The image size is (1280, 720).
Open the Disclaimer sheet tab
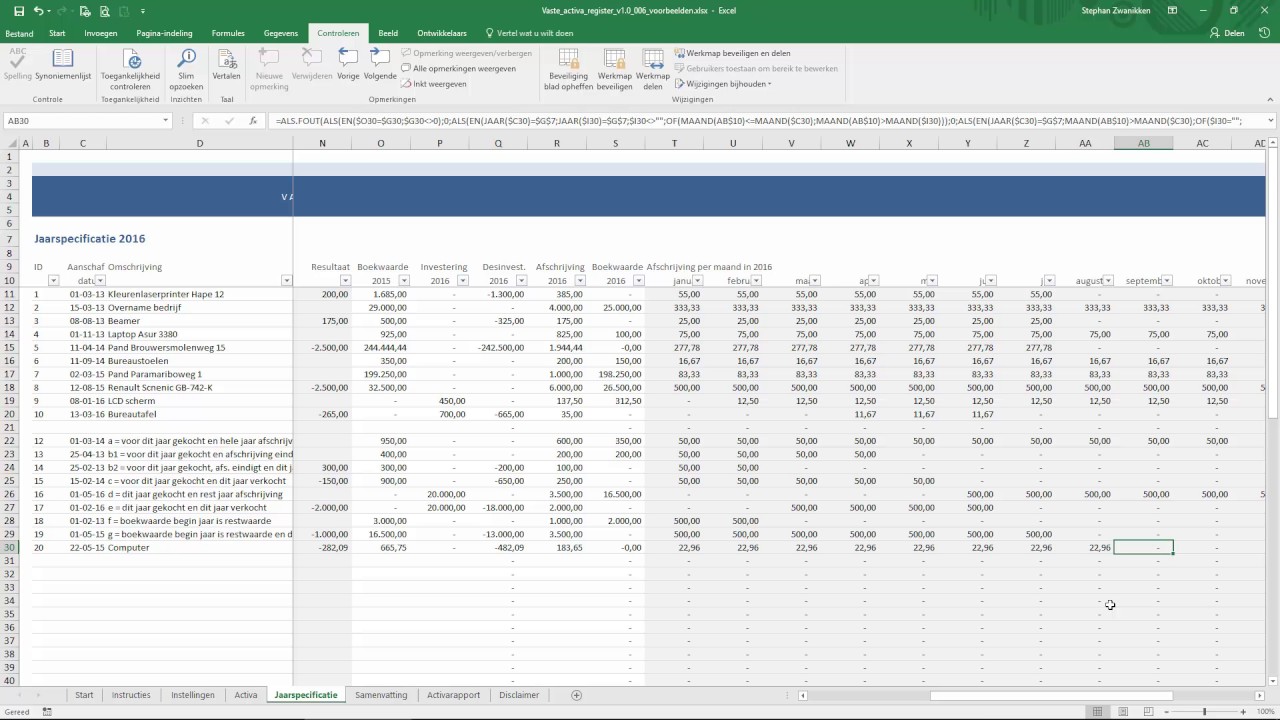click(519, 695)
